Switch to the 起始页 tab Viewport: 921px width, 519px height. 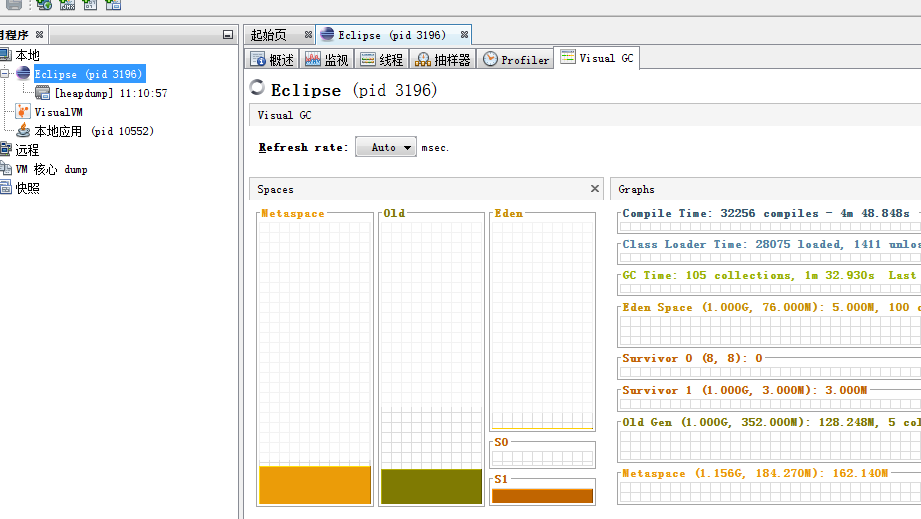pos(268,35)
